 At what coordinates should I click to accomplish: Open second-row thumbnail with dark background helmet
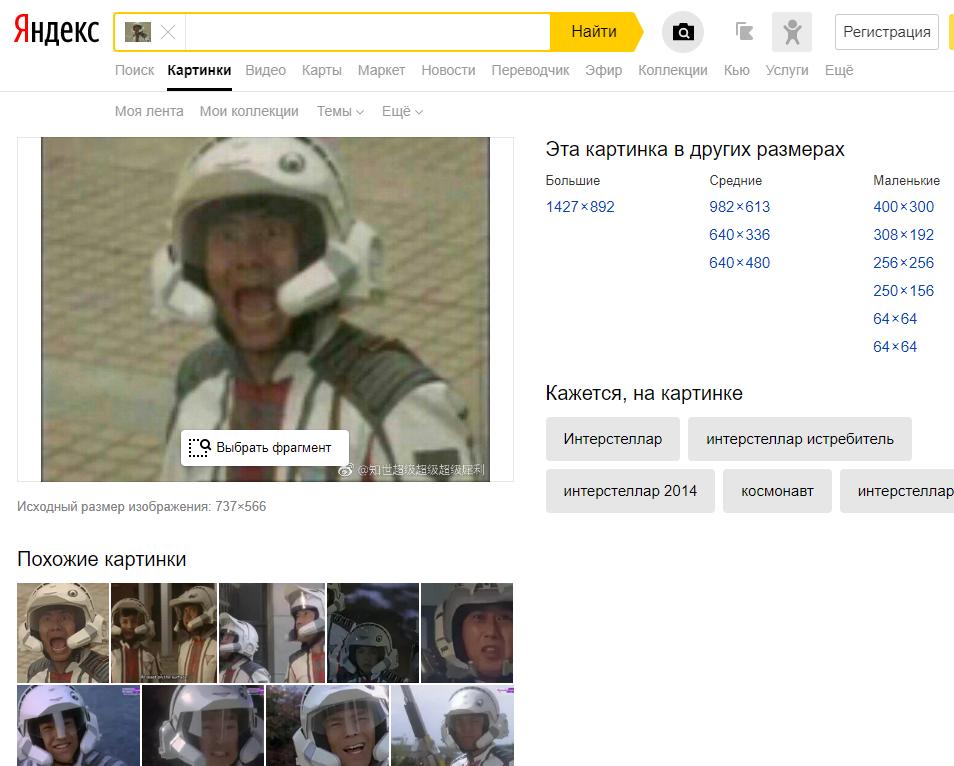[x=203, y=725]
